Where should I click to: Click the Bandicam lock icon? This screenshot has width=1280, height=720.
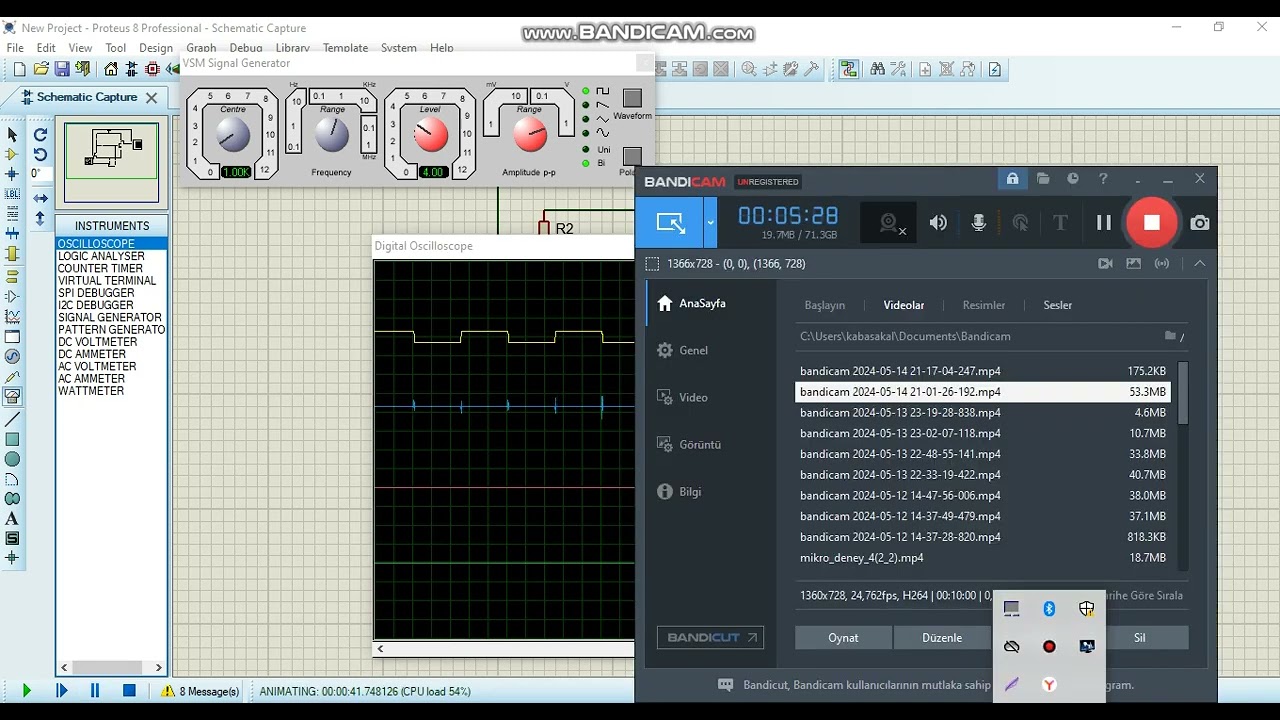pyautogui.click(x=1012, y=179)
